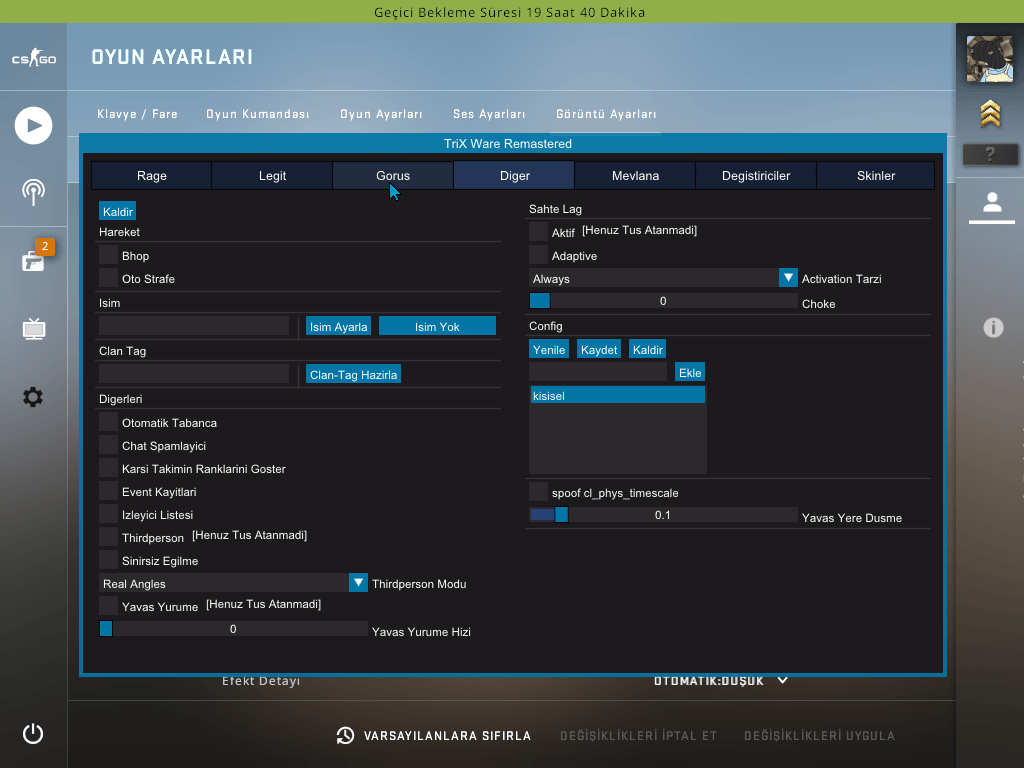Click the Yavas Yurume Hizi slider handle
The image size is (1024, 768).
[106, 628]
